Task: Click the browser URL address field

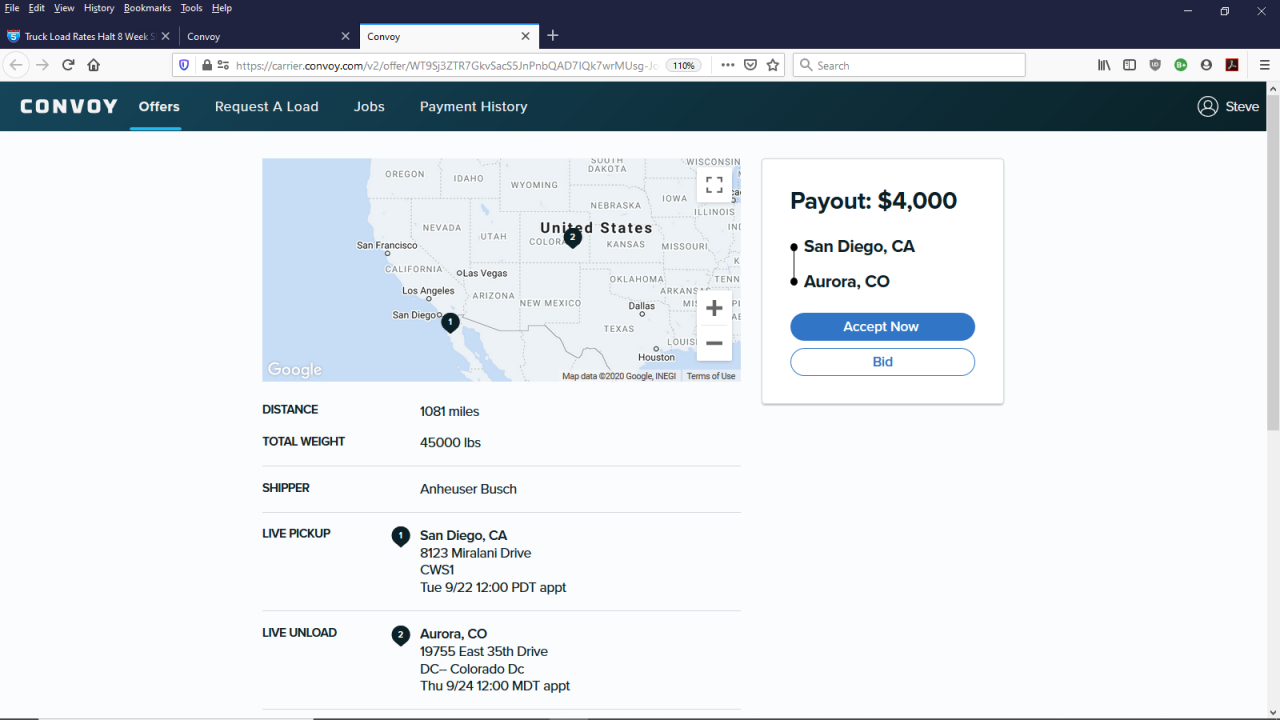Action: [x=446, y=65]
